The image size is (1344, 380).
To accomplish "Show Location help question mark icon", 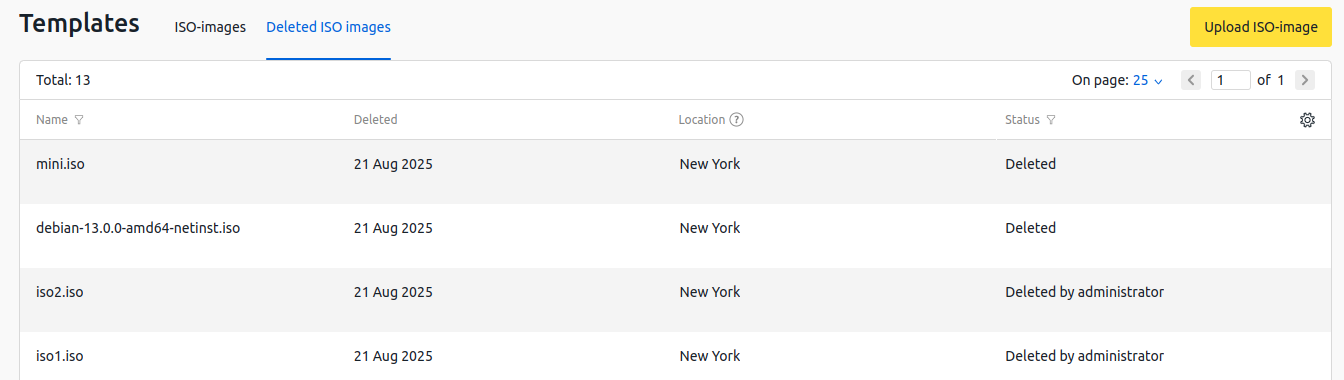I will (737, 120).
